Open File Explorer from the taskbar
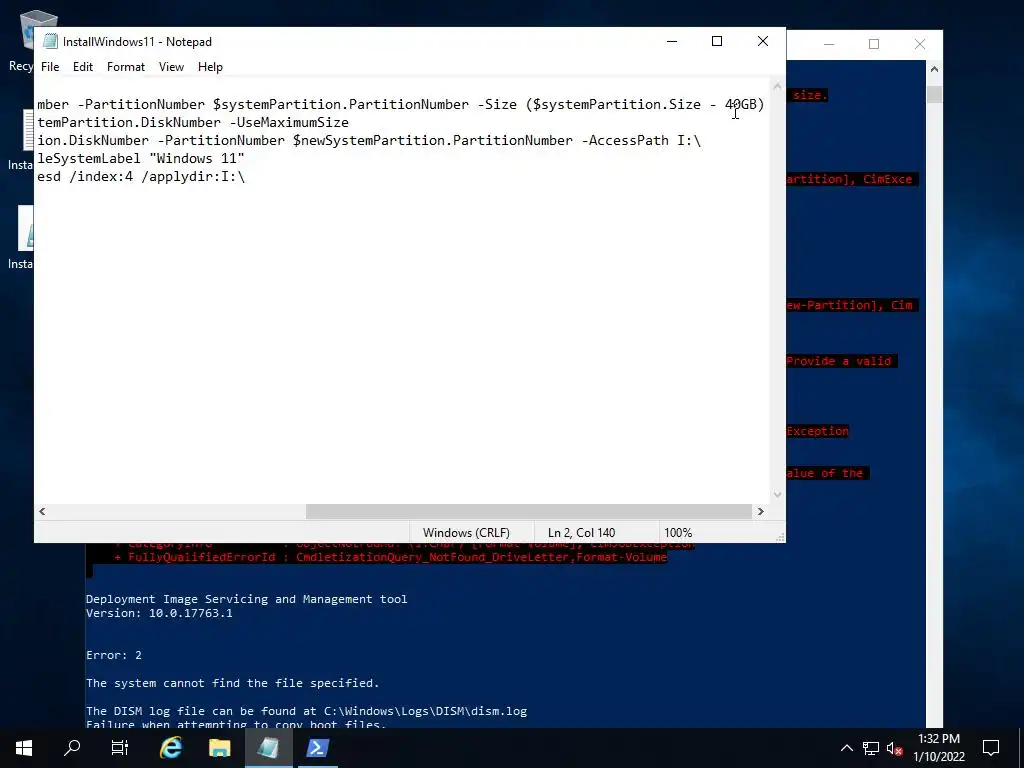Screen dimensions: 1024x768 coord(219,748)
